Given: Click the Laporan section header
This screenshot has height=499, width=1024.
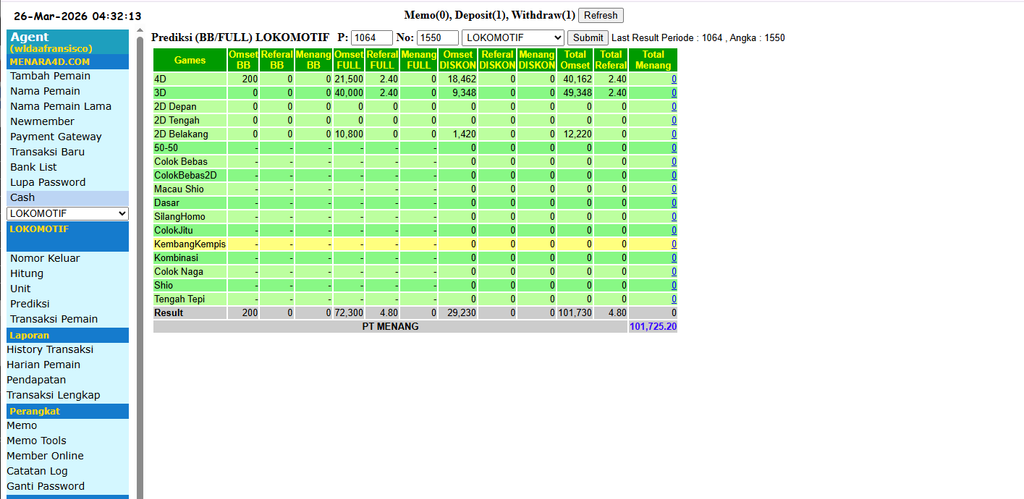Looking at the screenshot, I should pyautogui.click(x=68, y=335).
